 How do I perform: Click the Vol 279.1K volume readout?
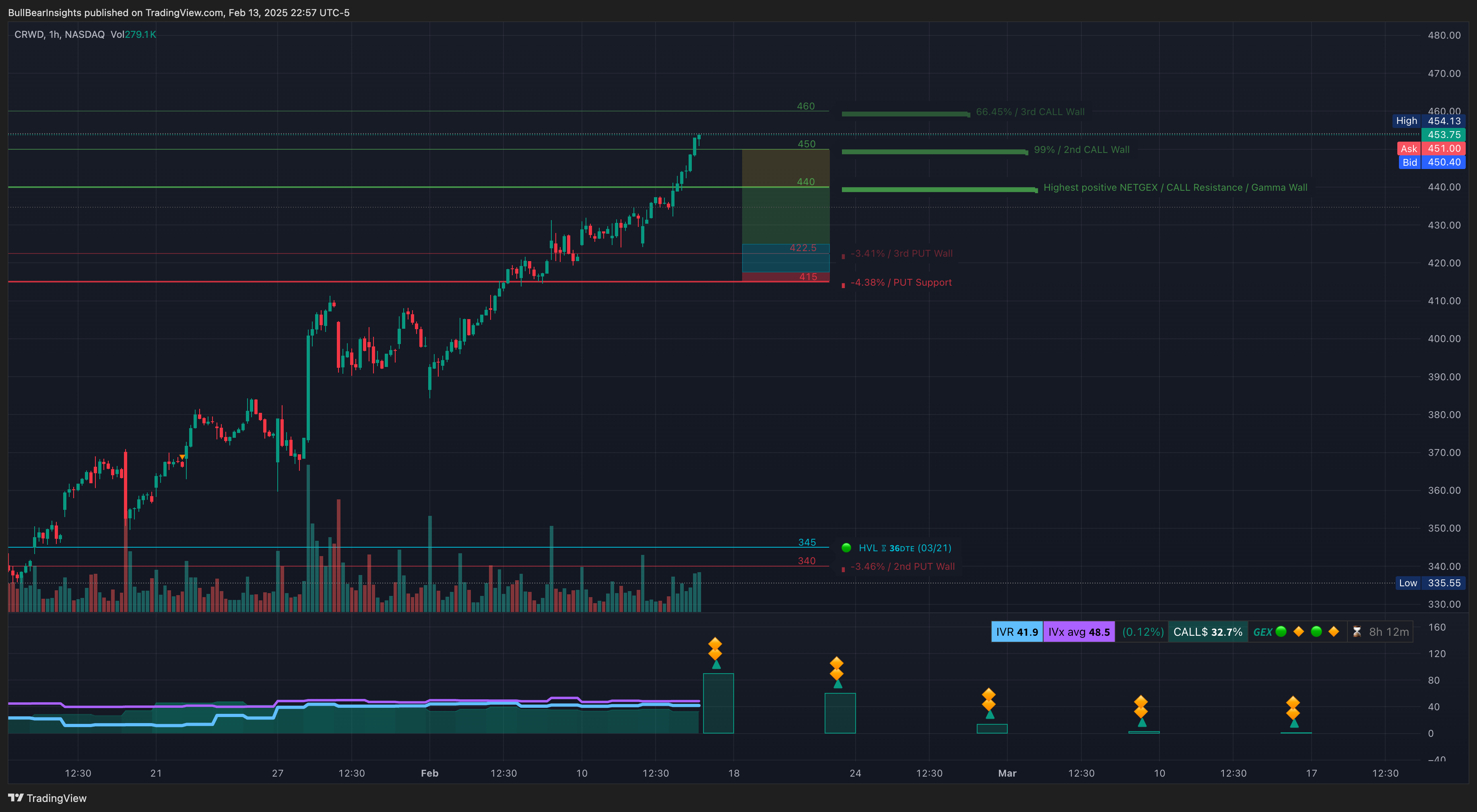pos(134,35)
